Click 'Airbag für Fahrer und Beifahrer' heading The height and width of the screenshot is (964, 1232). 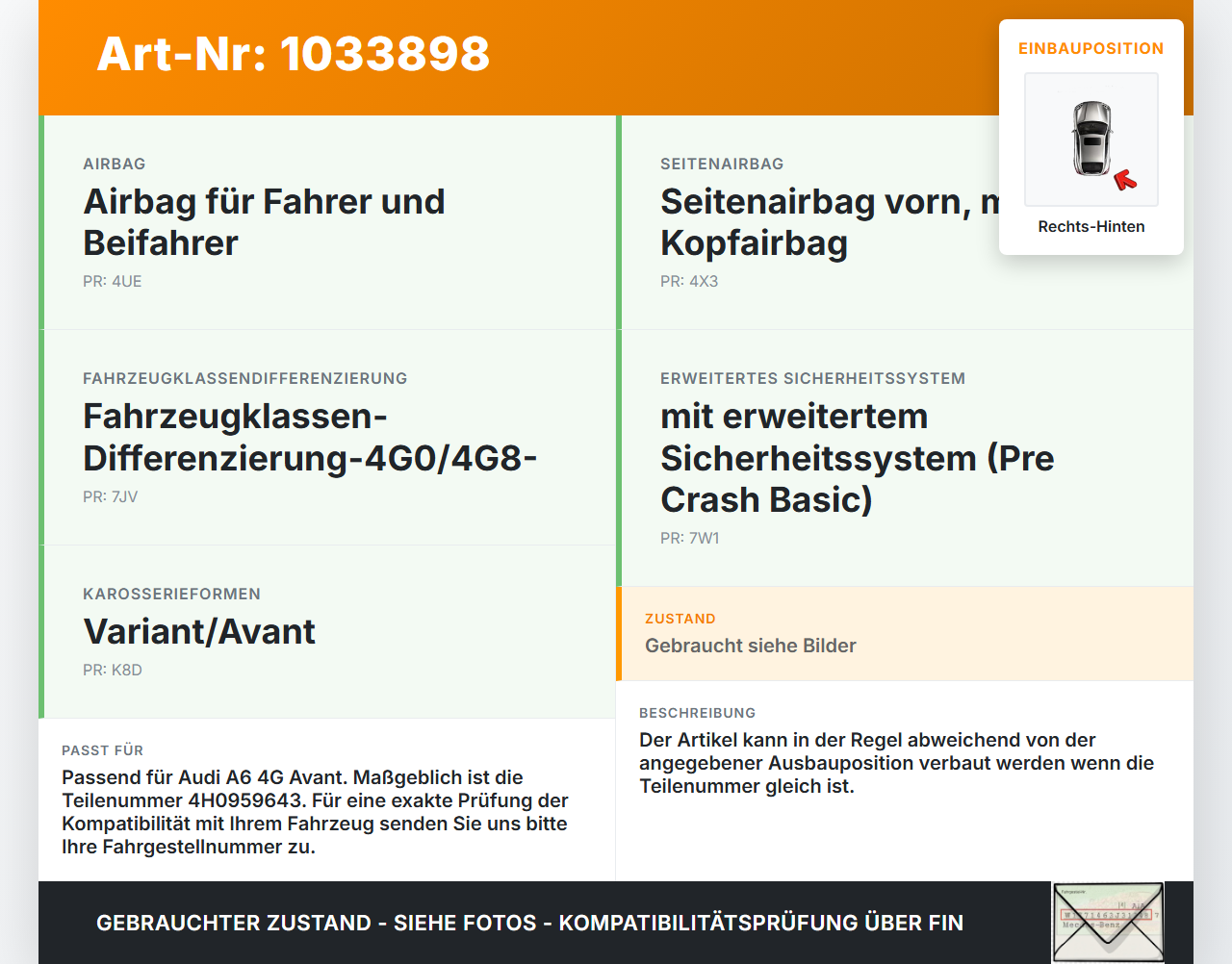(x=265, y=222)
